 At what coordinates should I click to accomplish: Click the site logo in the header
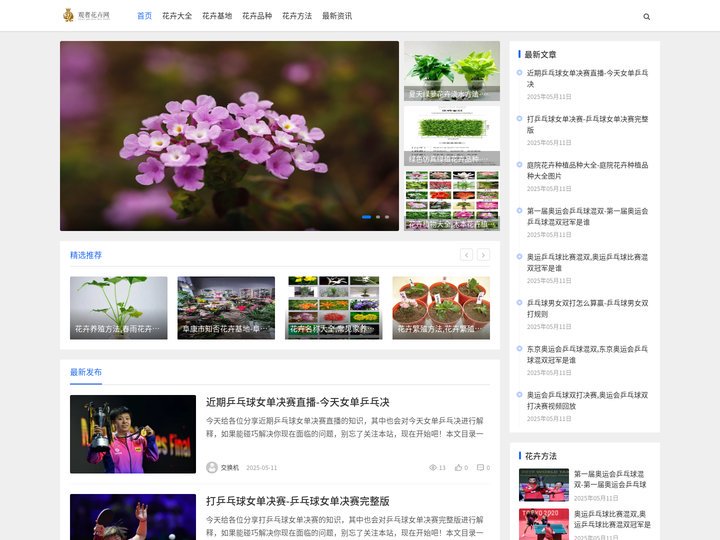[x=86, y=16]
